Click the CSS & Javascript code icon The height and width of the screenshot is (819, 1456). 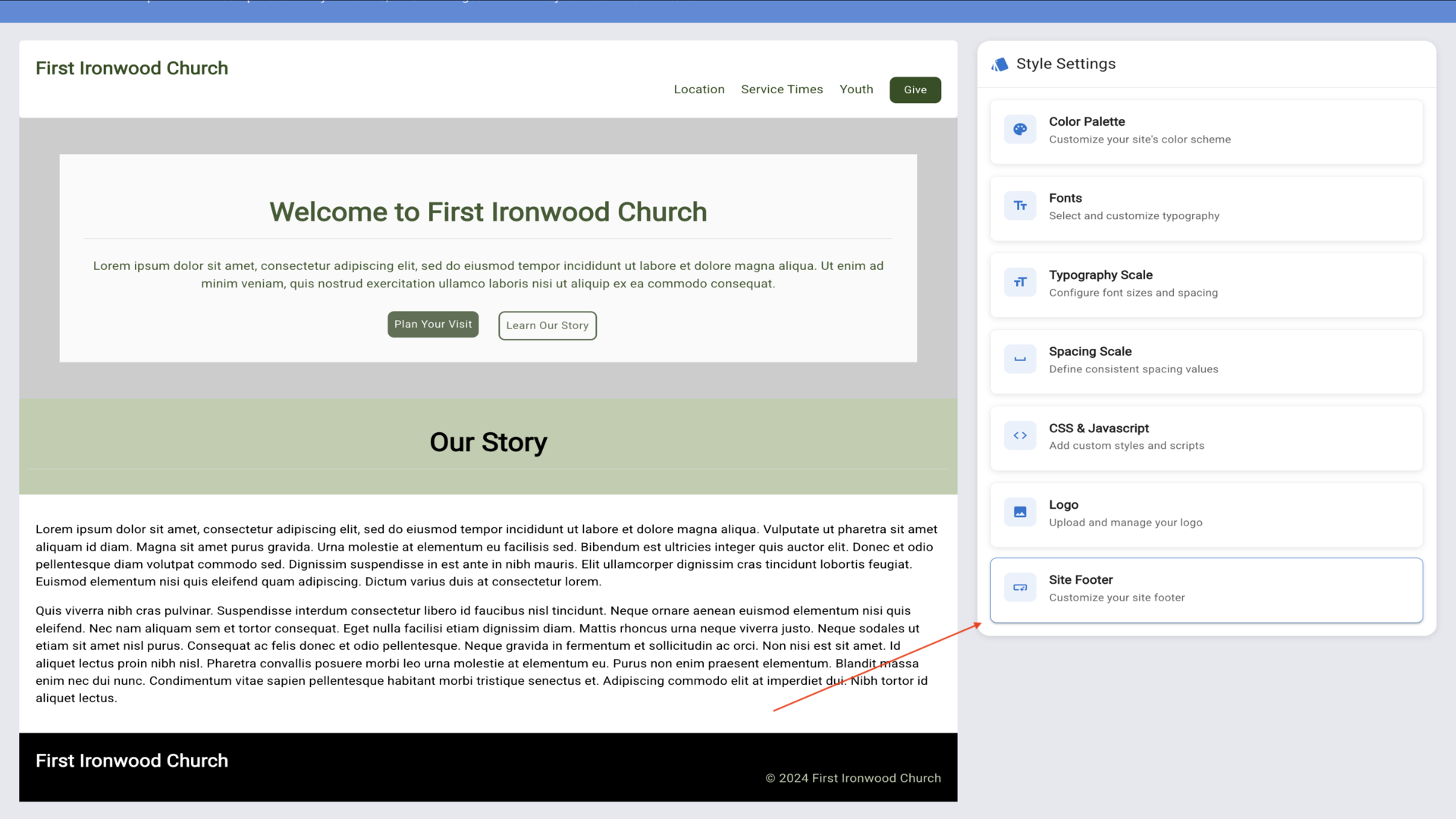click(x=1020, y=436)
